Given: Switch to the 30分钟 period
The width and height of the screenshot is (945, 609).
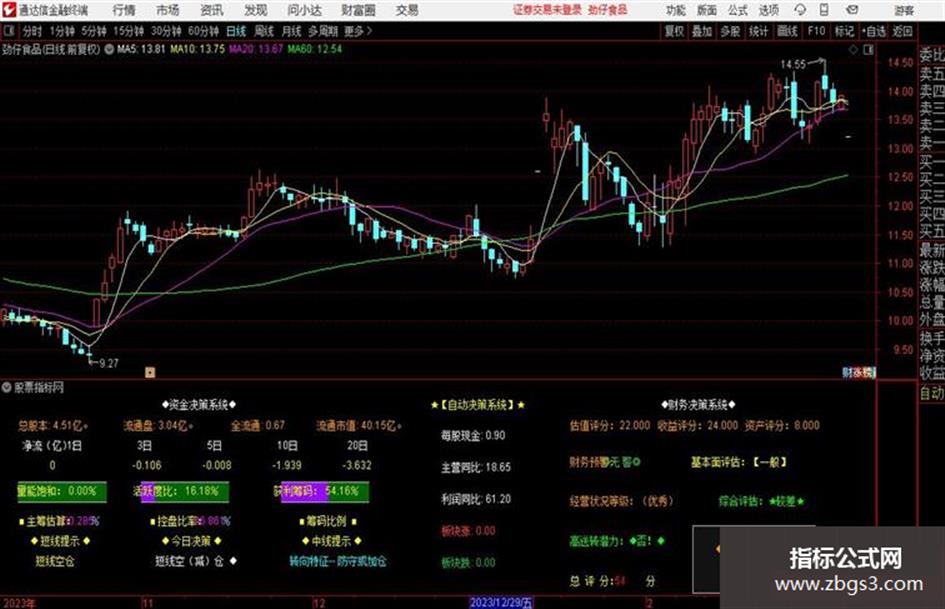Looking at the screenshot, I should pos(166,31).
